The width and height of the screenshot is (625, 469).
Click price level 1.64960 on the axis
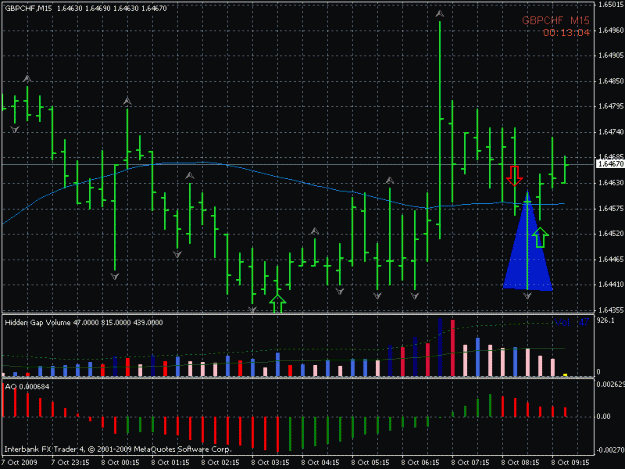pos(611,30)
